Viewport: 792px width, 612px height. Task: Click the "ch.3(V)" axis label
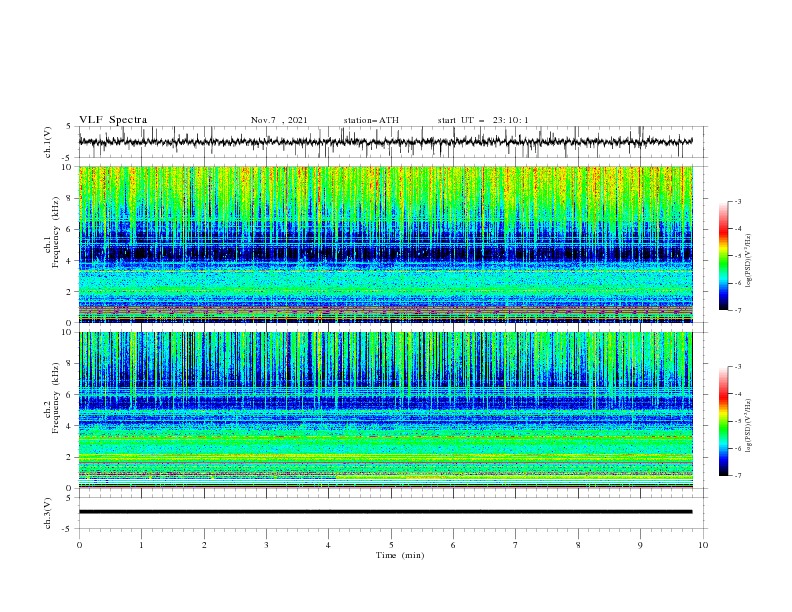pos(48,513)
